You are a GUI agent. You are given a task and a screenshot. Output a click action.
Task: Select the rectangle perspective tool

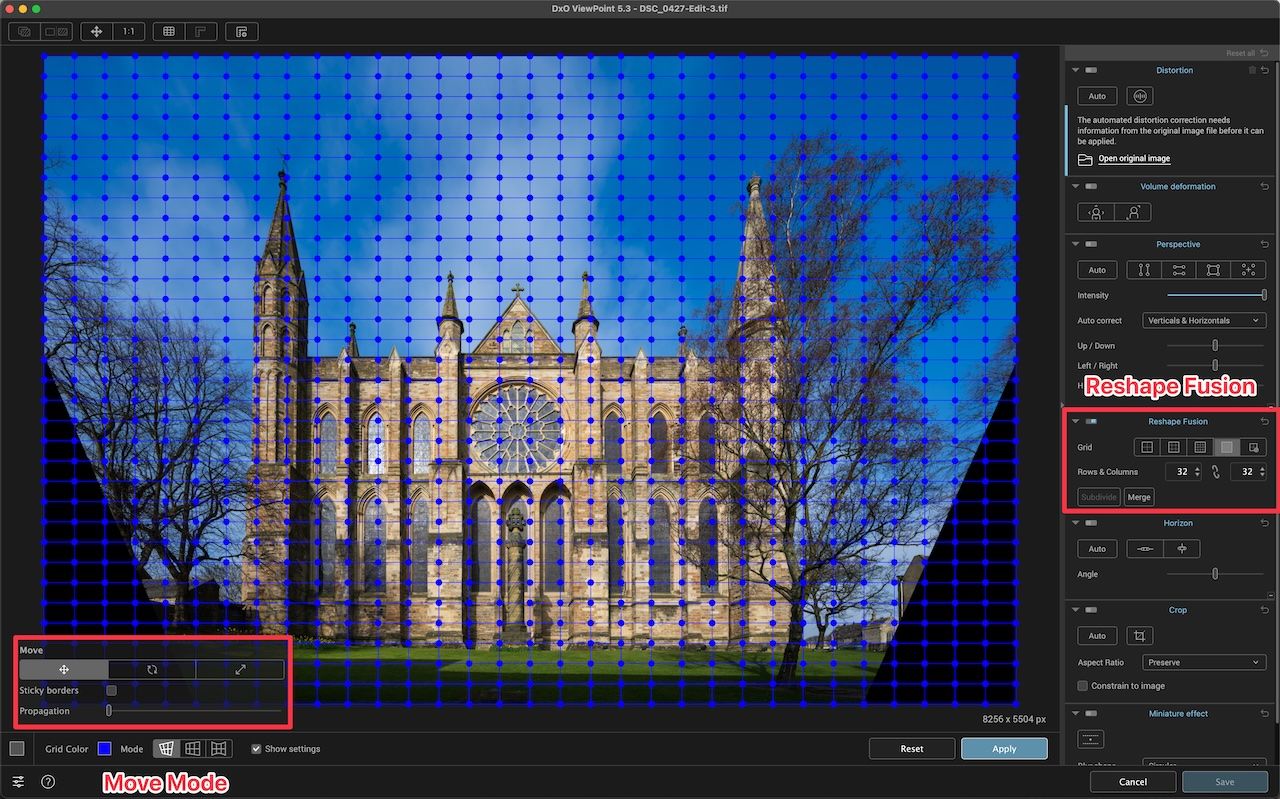click(1213, 270)
